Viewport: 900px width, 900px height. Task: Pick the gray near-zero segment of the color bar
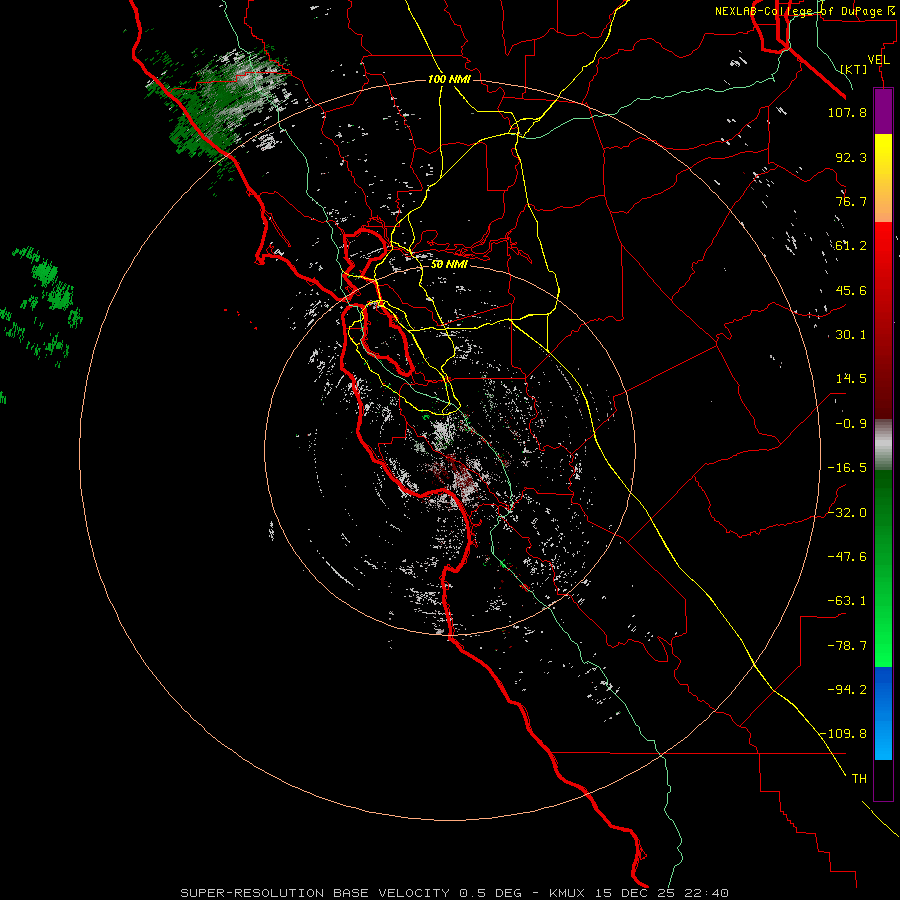click(883, 445)
